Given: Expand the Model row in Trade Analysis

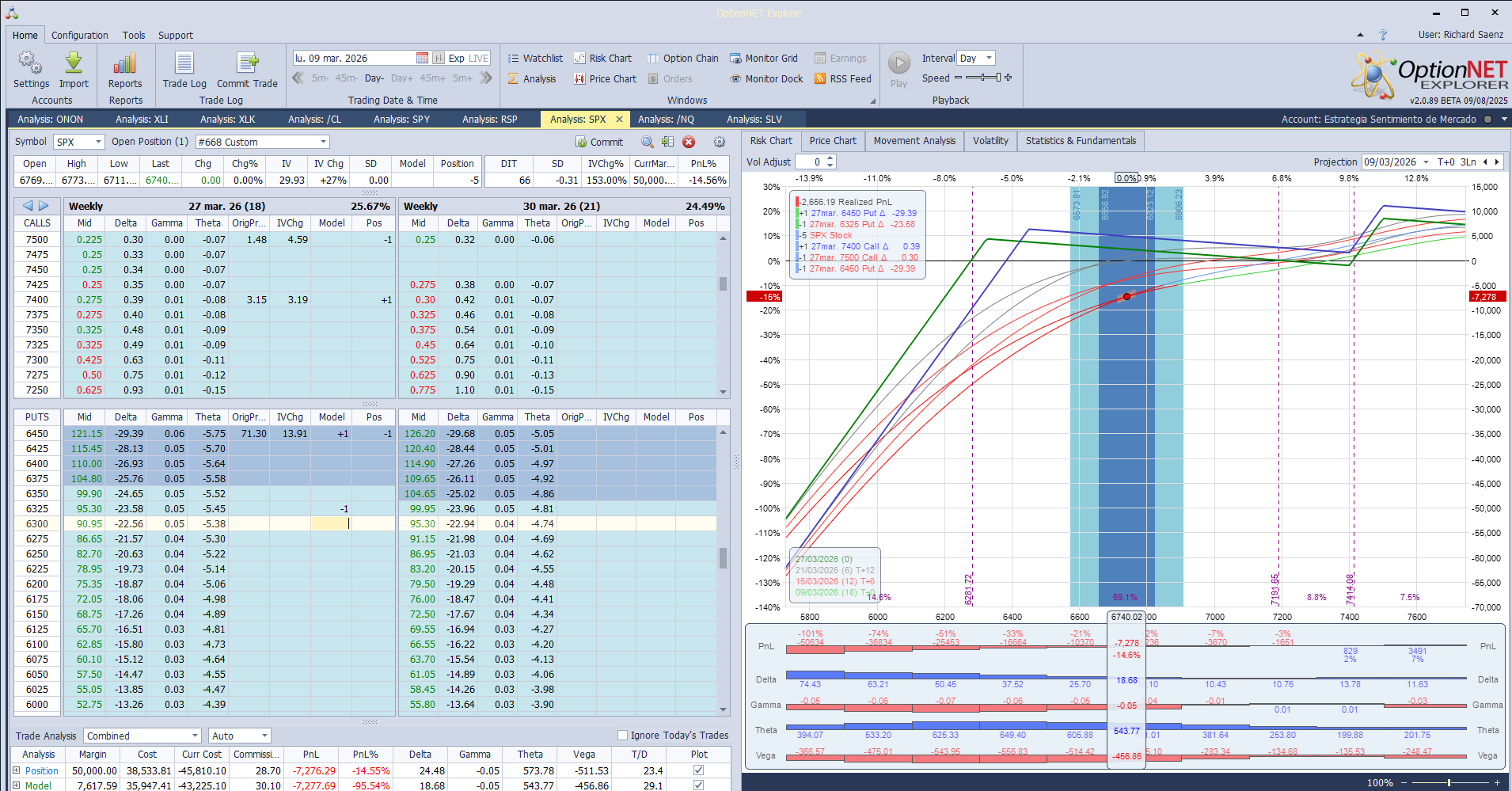Looking at the screenshot, I should 16,785.
